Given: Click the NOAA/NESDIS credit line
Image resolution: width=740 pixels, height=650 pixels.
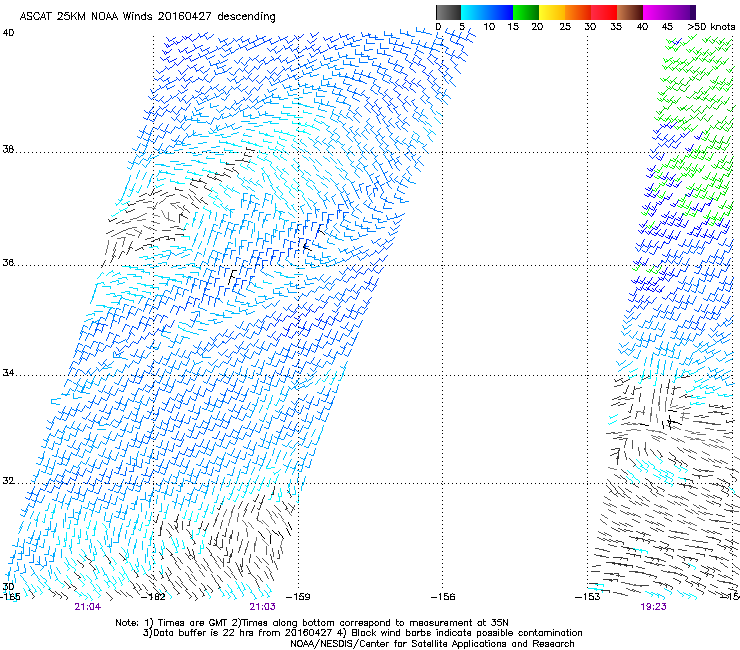Looking at the screenshot, I should tap(432, 644).
